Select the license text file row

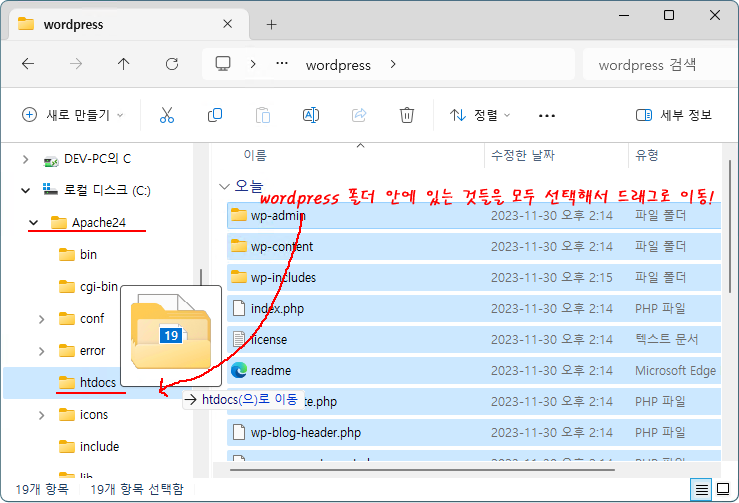coord(474,339)
